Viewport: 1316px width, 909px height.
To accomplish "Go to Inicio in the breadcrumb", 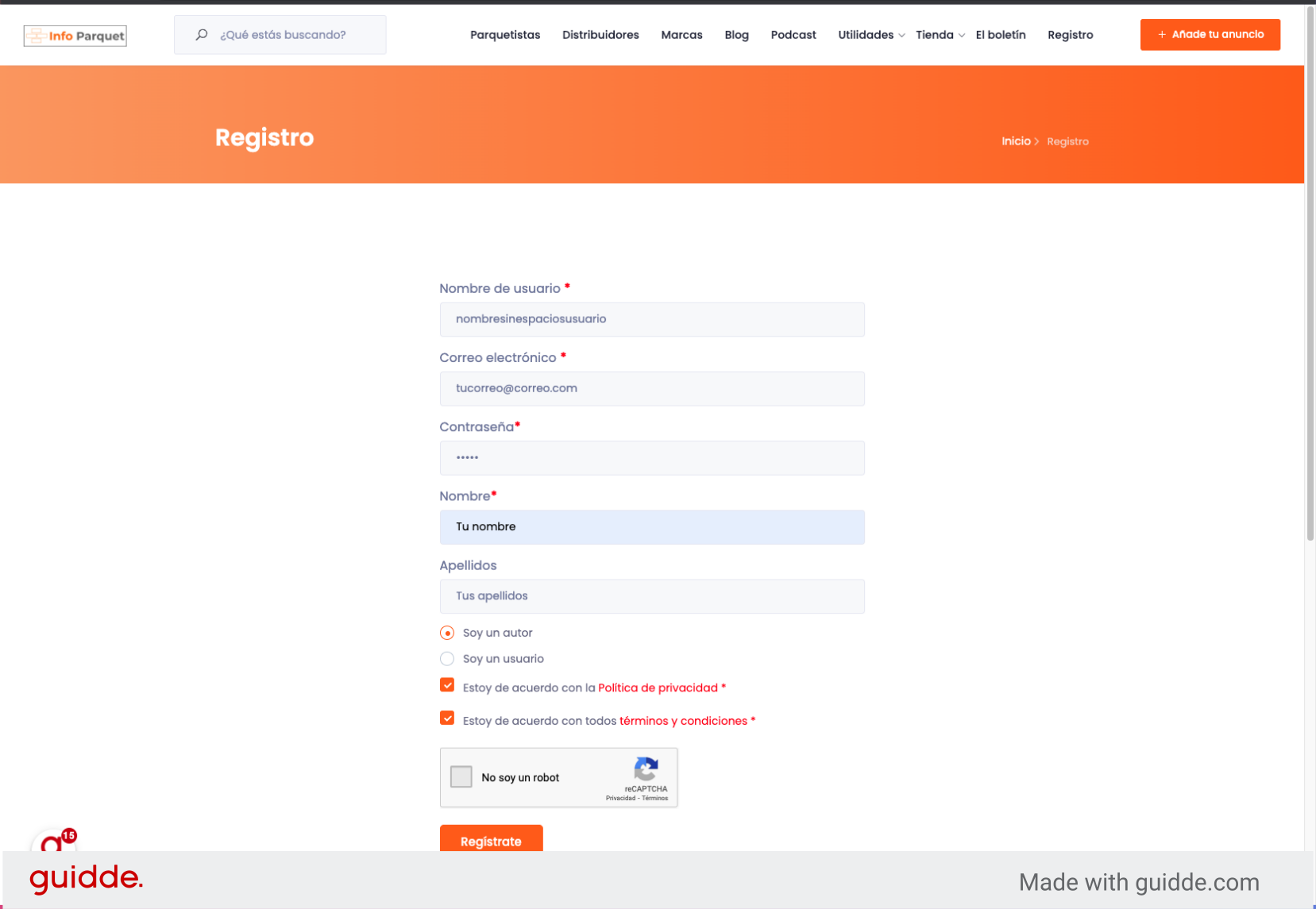I will (1016, 141).
